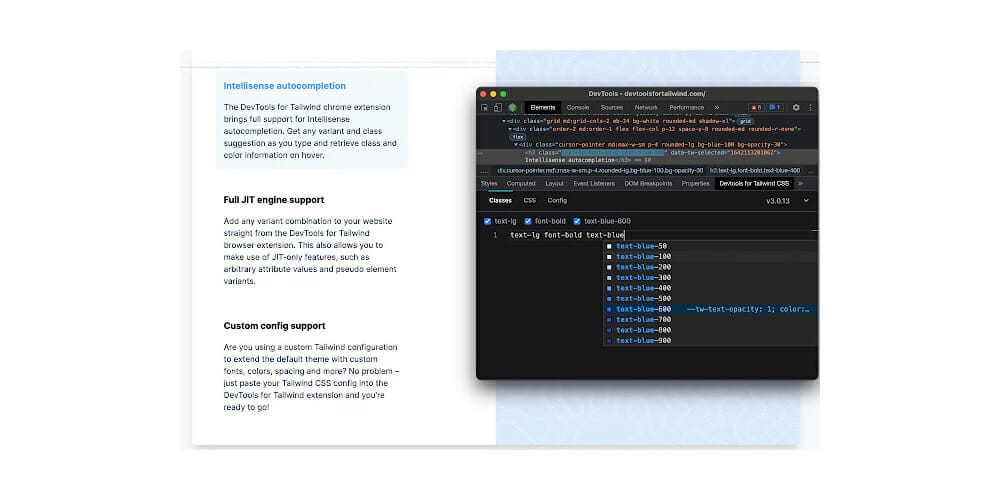Expand leading breadcrumb ellipsis
Viewport: 1000px width, 500px height.
(484, 170)
